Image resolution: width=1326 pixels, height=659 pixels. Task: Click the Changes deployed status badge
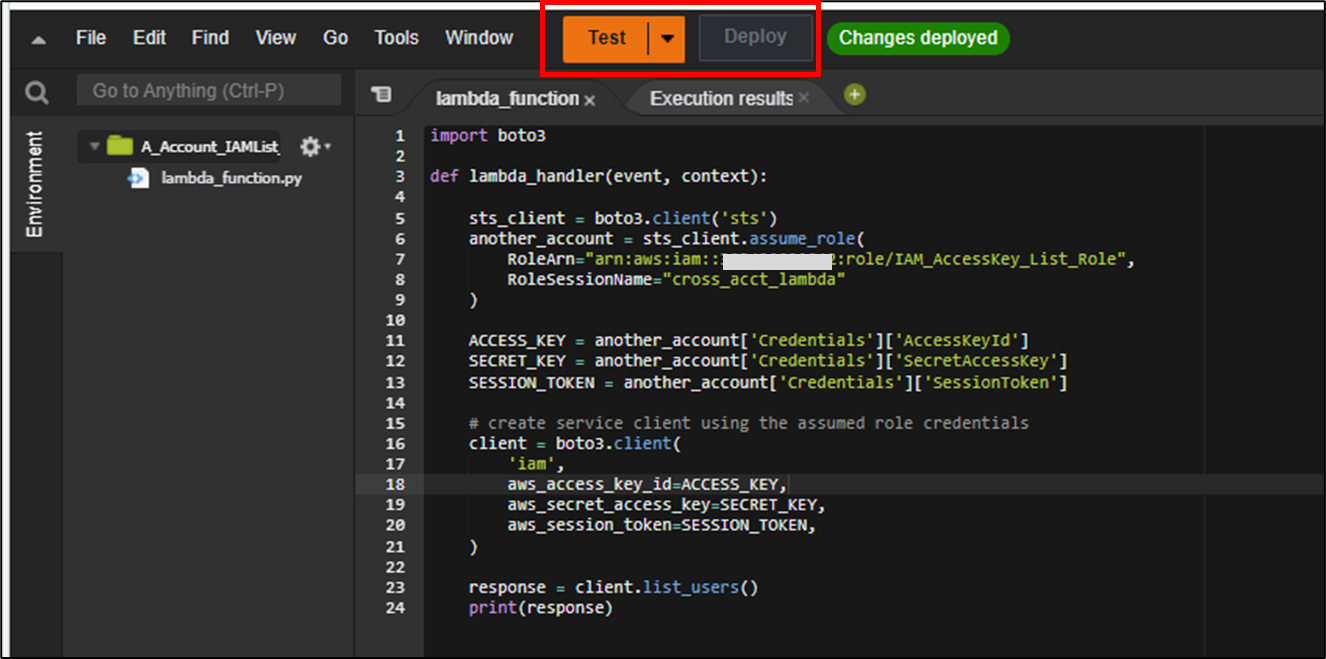click(918, 38)
